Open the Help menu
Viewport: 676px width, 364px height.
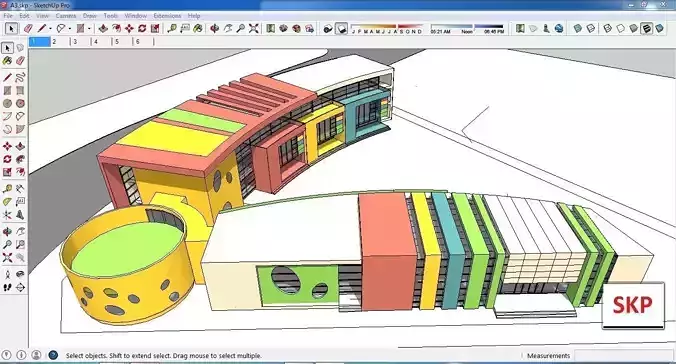point(194,16)
